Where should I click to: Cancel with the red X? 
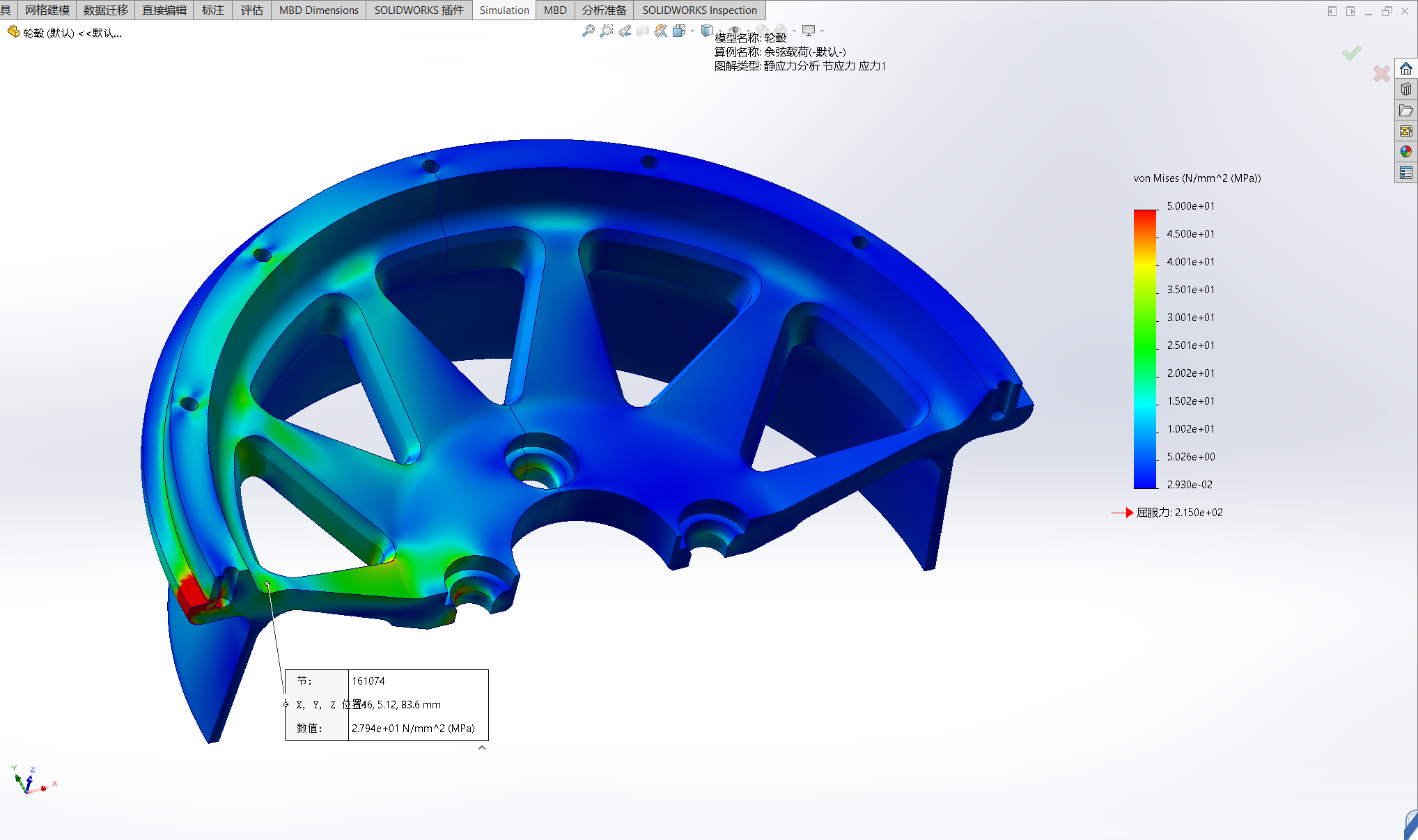pyautogui.click(x=1382, y=73)
